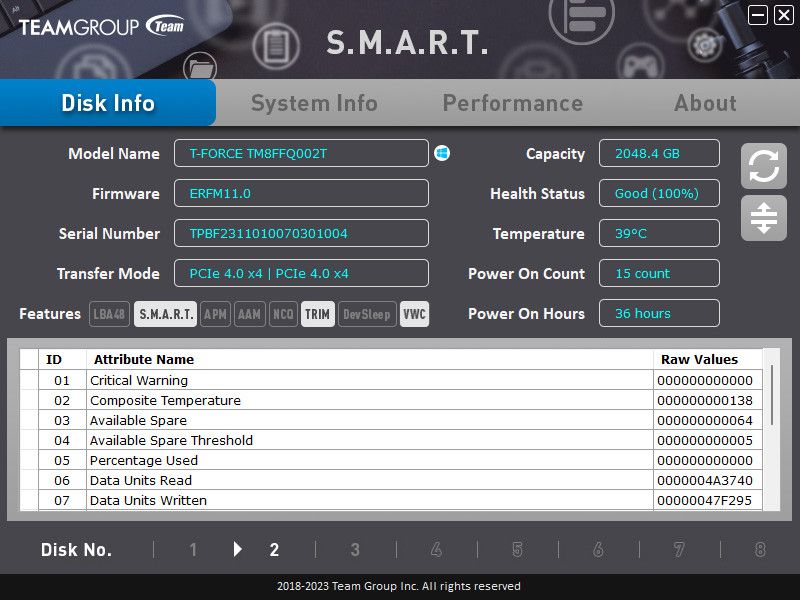
Task: Click the attribute table vertical scrollbar
Action: tap(771, 400)
